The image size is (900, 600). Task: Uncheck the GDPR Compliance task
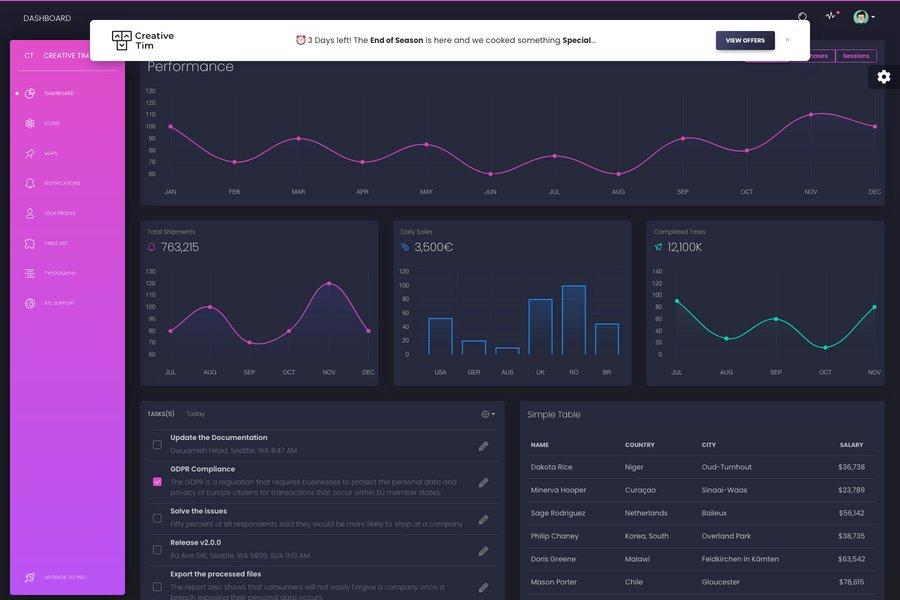(156, 481)
